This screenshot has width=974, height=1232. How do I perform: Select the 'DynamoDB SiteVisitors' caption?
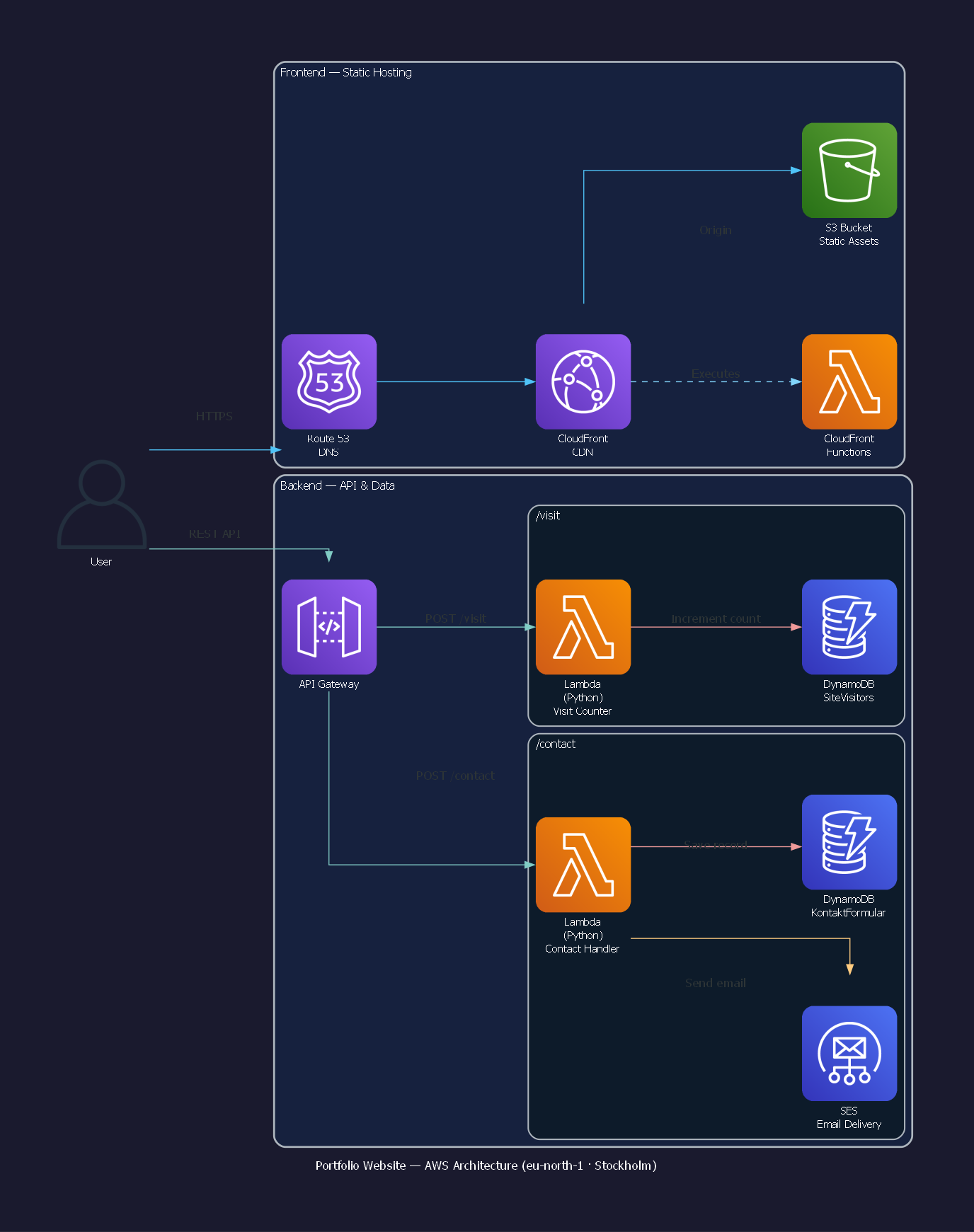(849, 691)
